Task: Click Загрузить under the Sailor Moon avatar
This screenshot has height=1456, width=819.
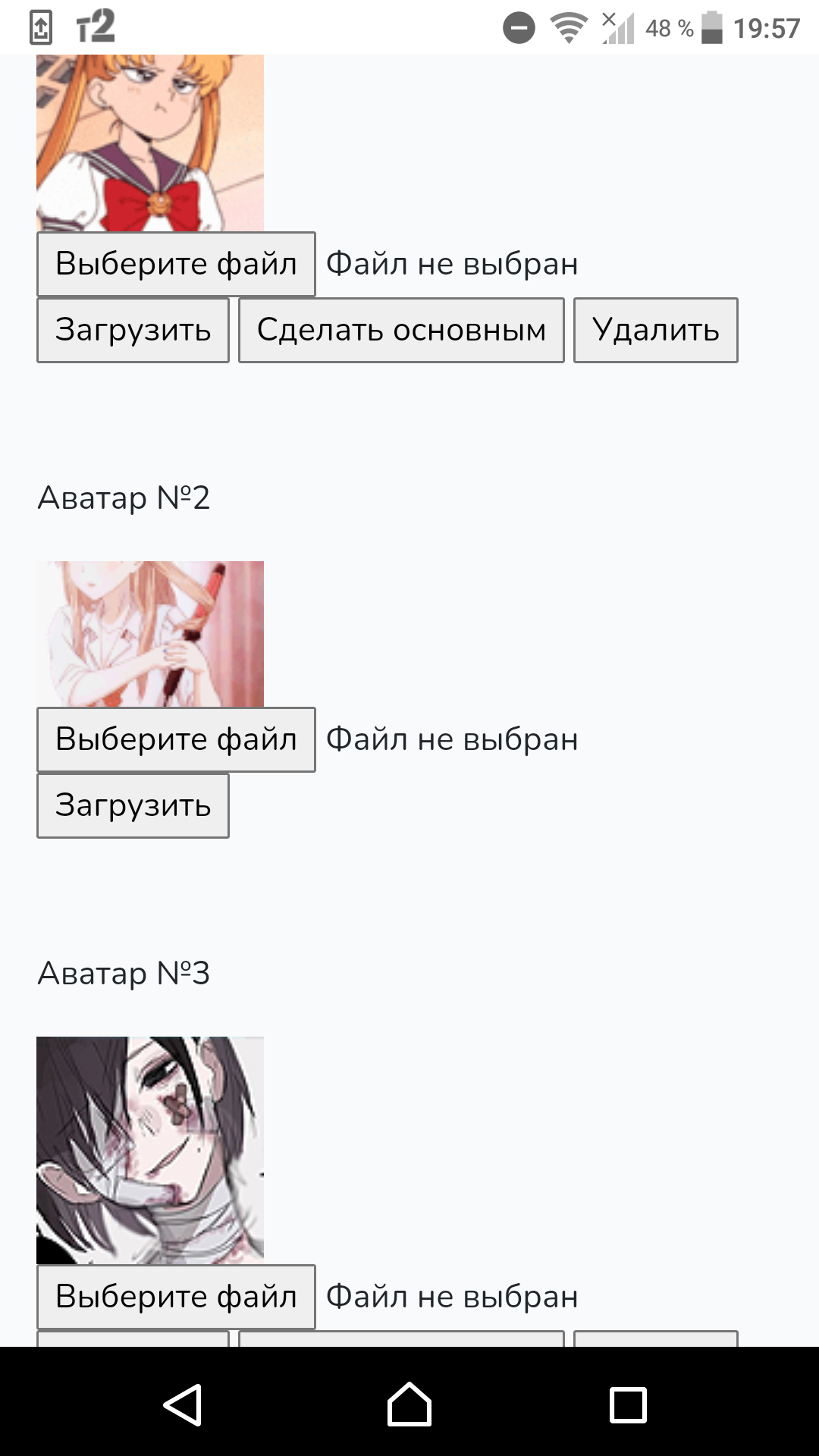Action: click(x=133, y=330)
